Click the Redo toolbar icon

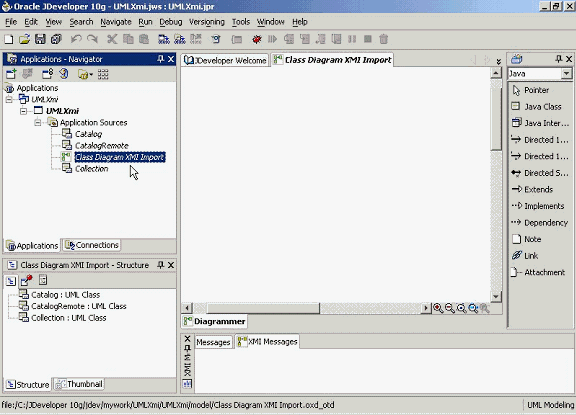(92, 39)
